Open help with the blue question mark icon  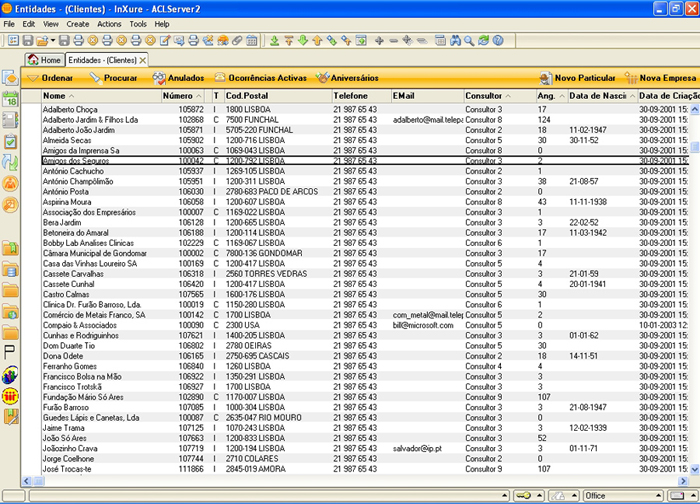[x=497, y=41]
